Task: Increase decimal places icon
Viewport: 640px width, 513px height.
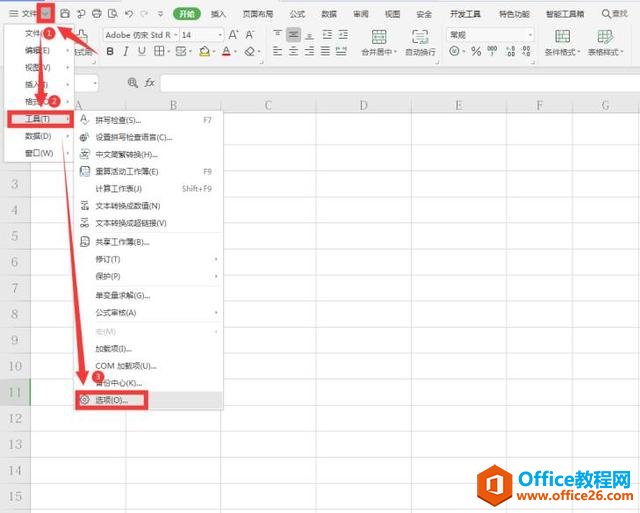Action: tap(510, 51)
